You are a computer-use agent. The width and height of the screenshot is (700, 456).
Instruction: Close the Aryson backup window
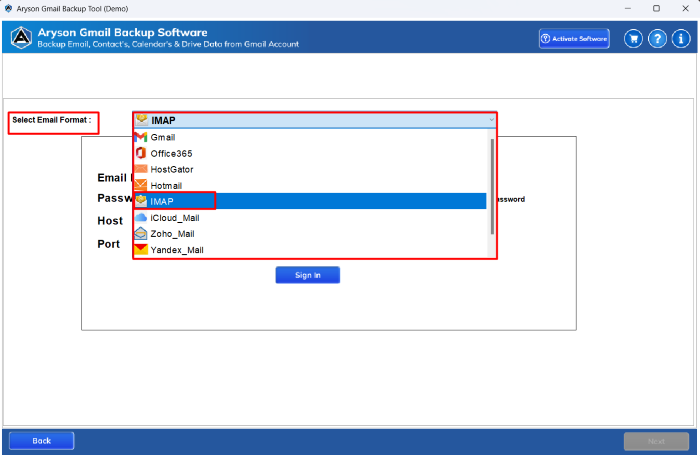685,8
